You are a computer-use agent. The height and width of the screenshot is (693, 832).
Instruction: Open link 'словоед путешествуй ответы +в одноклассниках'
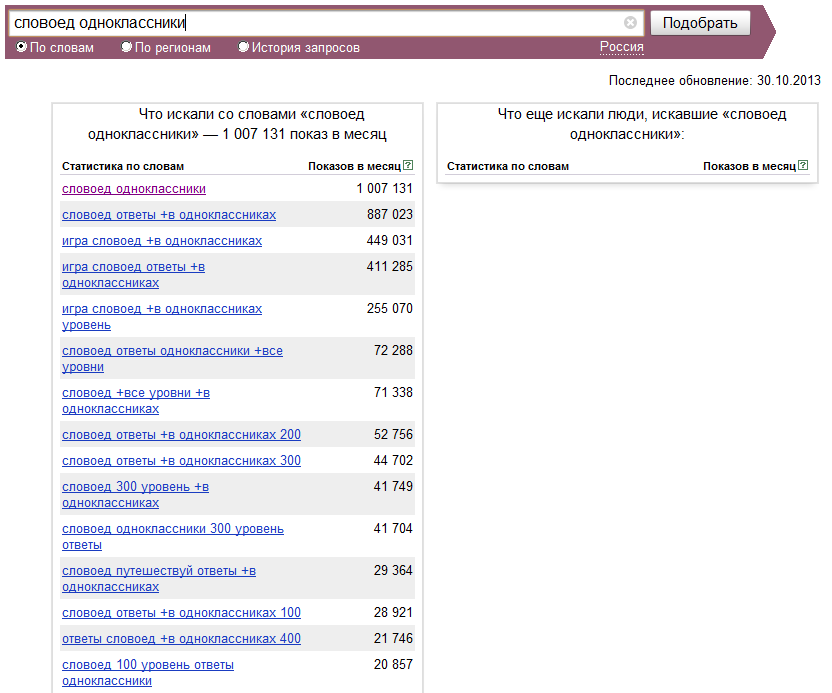(x=159, y=578)
